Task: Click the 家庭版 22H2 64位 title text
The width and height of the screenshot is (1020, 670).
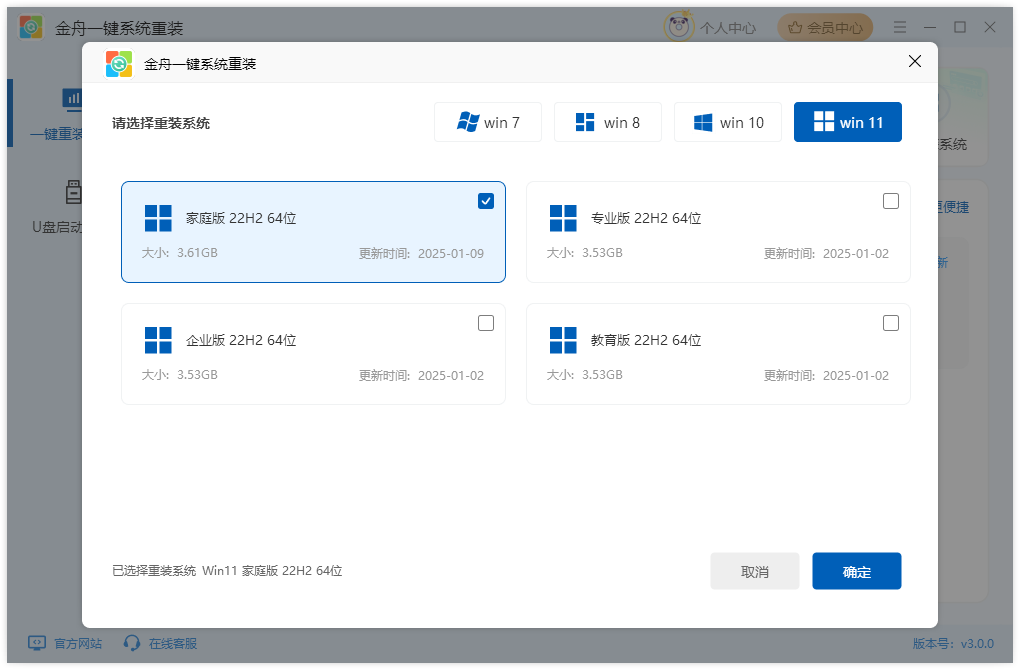Action: click(241, 218)
